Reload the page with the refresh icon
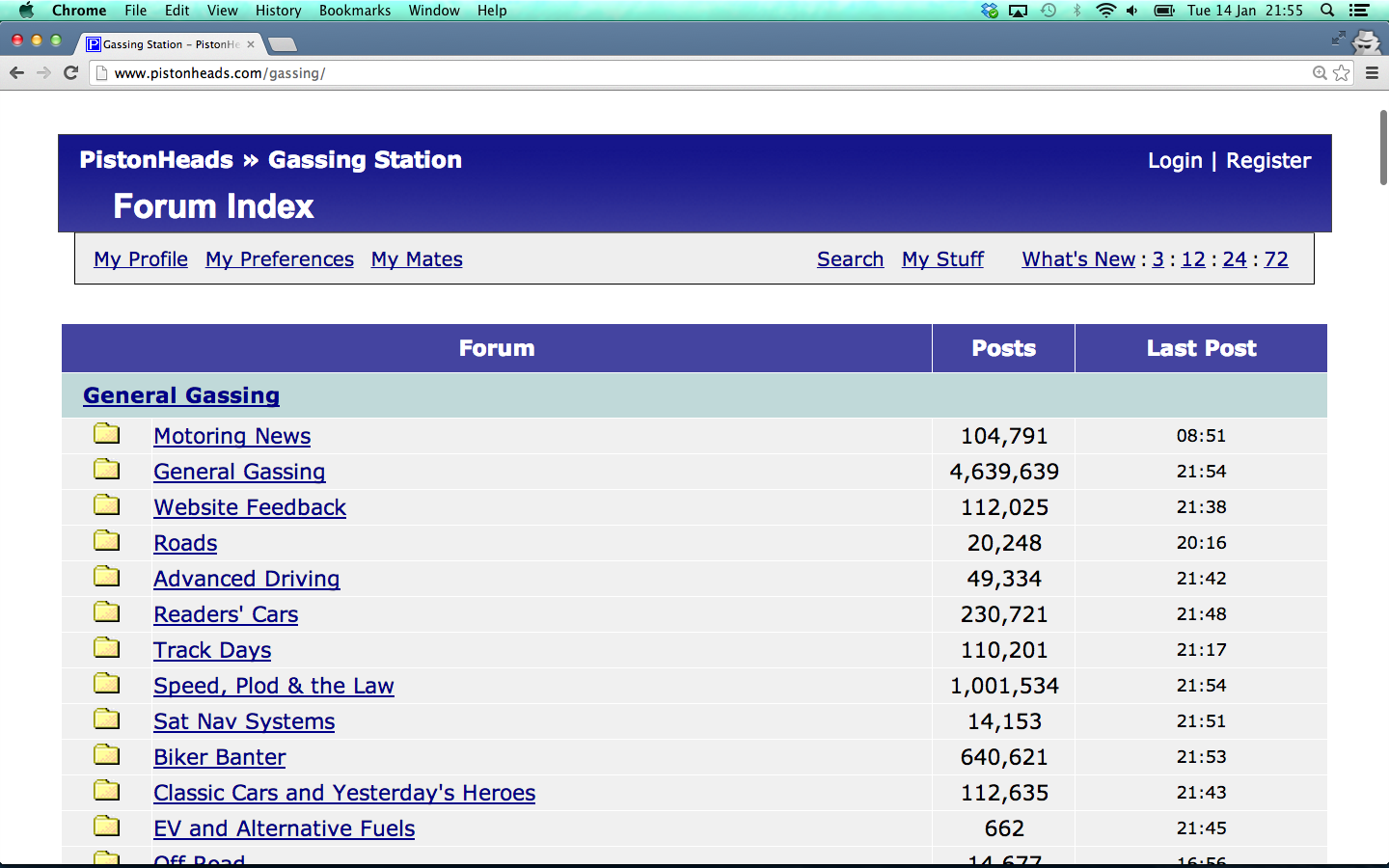The width and height of the screenshot is (1389, 868). [70, 72]
